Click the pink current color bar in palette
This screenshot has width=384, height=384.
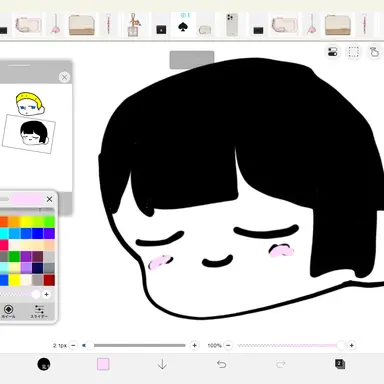click(x=27, y=199)
